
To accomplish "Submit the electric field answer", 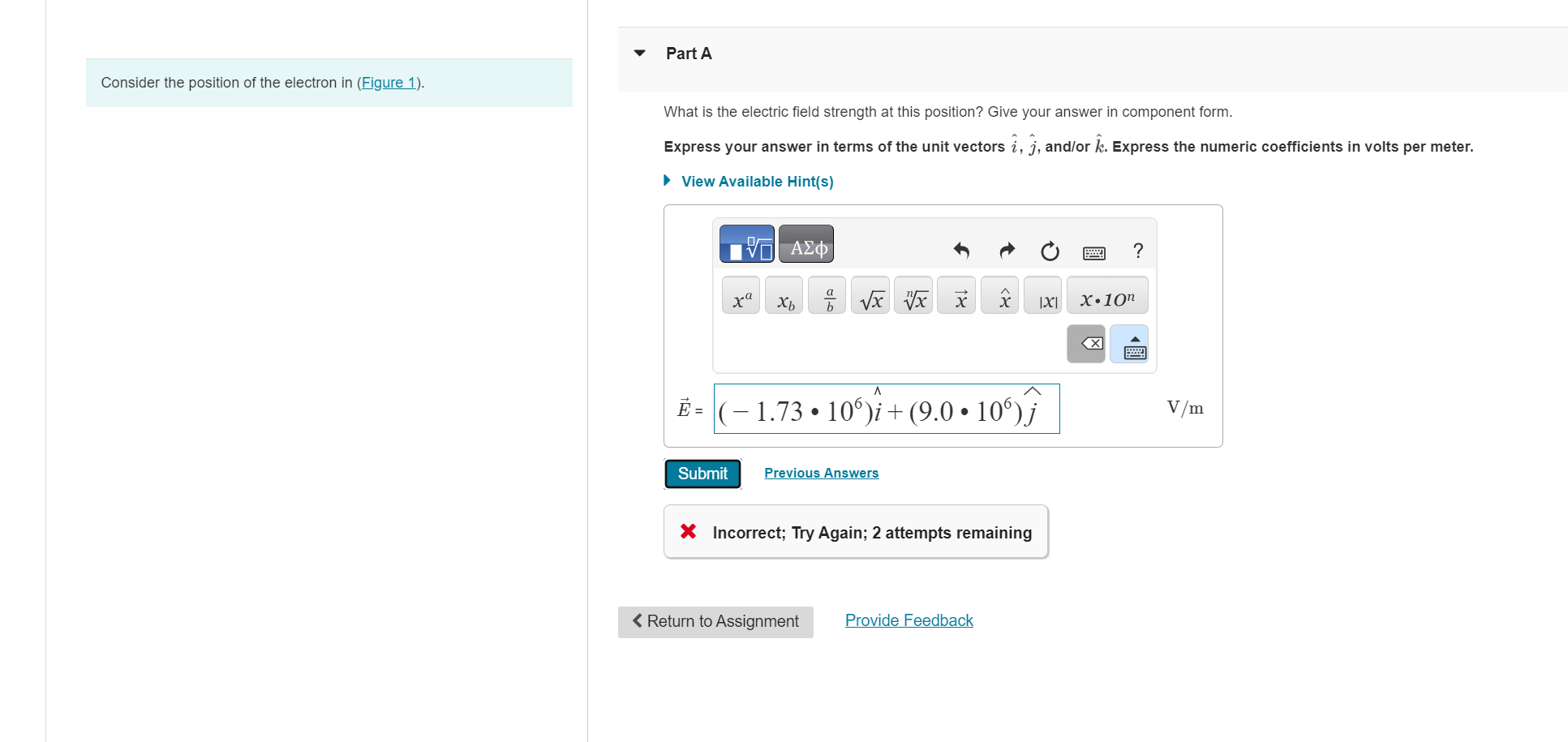I will click(702, 474).
